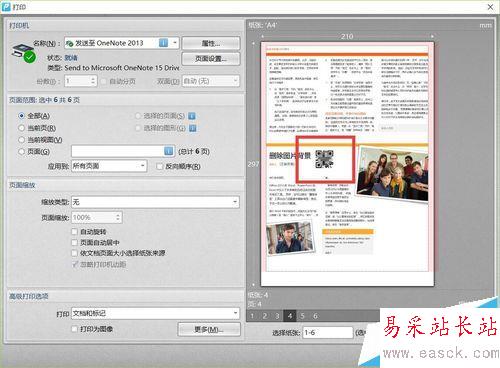The width and height of the screenshot is (500, 368).
Task: Click info icon beside selected graphics option
Action: coord(192,128)
